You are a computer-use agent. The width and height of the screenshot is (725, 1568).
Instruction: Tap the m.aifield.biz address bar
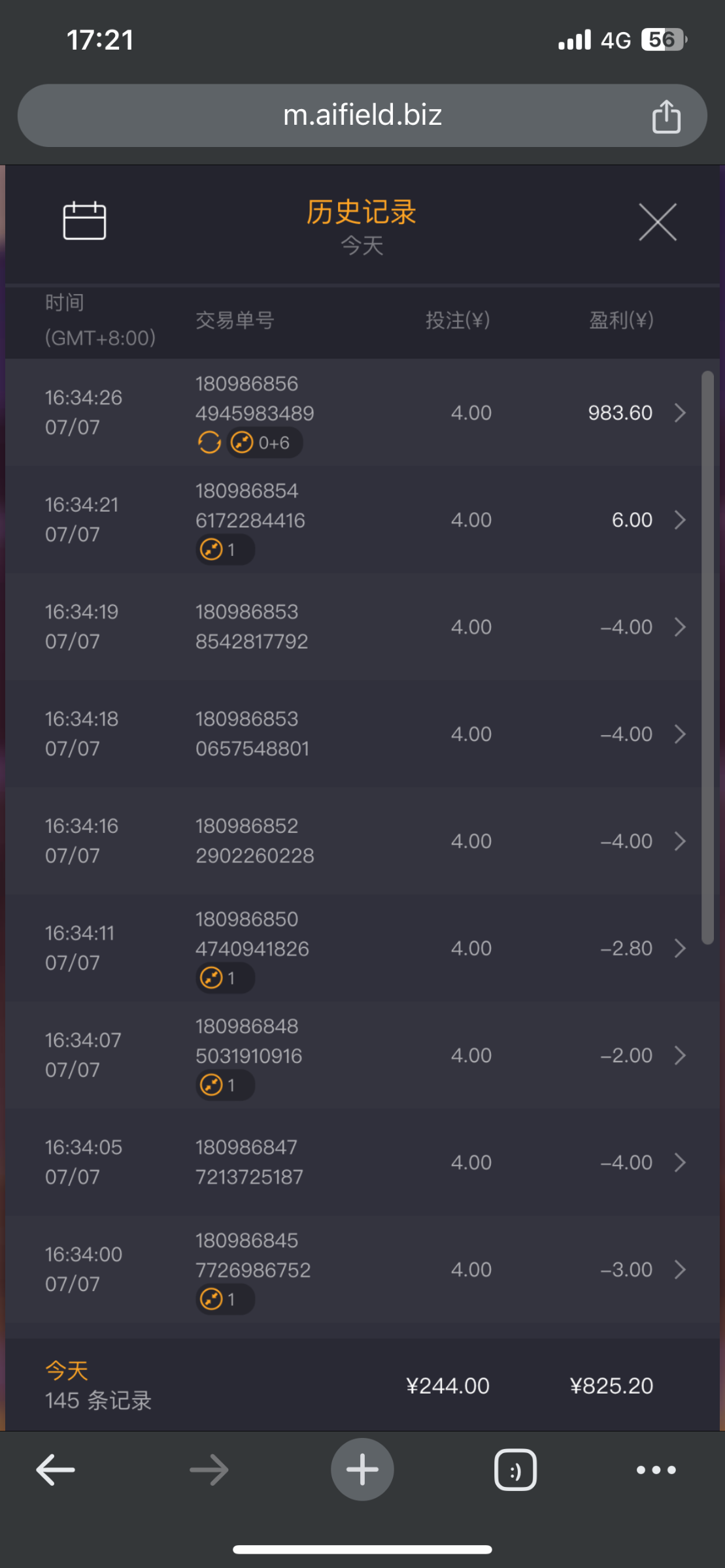(x=362, y=116)
